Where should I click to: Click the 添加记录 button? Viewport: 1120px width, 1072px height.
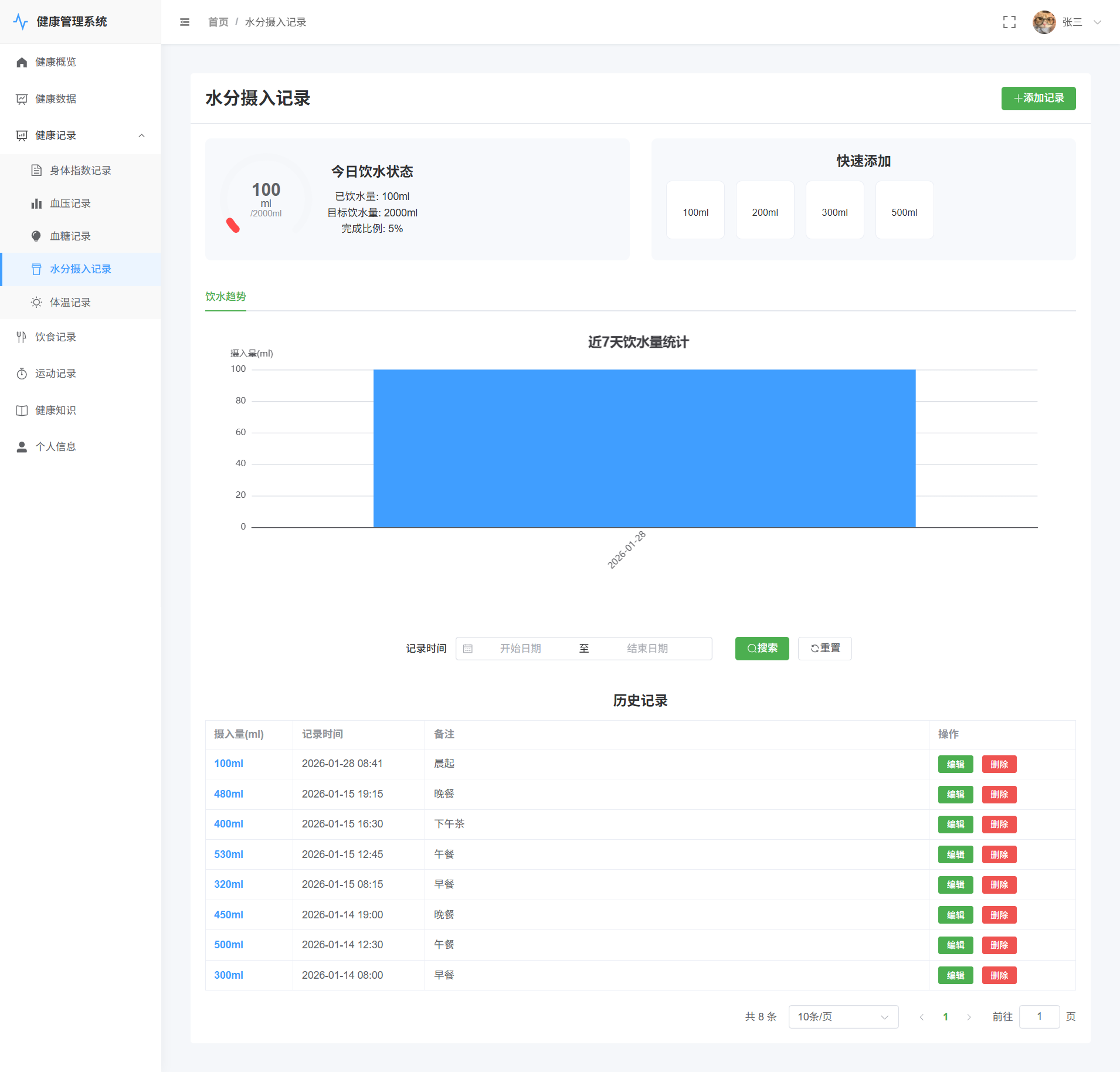[1038, 99]
